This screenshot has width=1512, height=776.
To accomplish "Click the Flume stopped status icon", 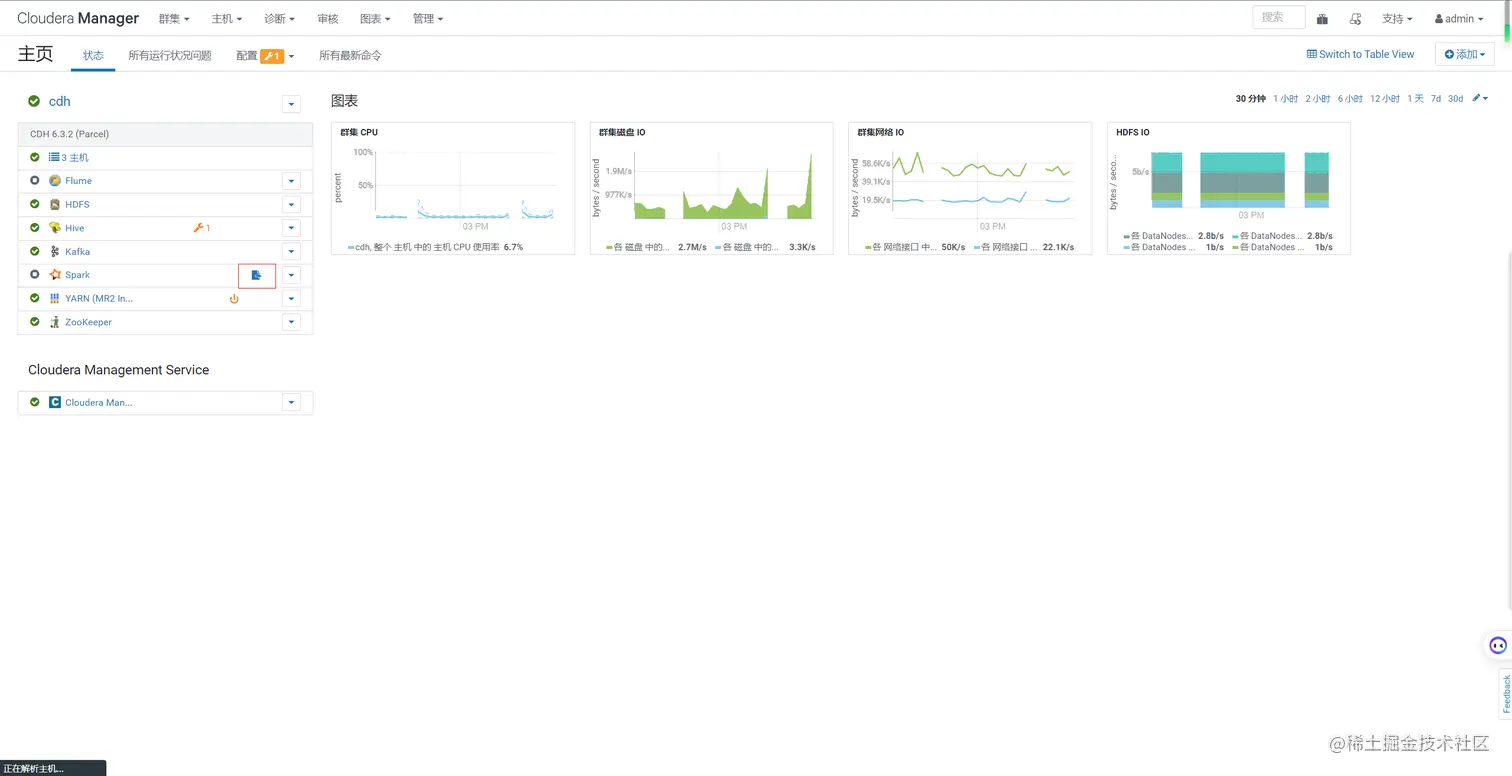I will click(35, 181).
